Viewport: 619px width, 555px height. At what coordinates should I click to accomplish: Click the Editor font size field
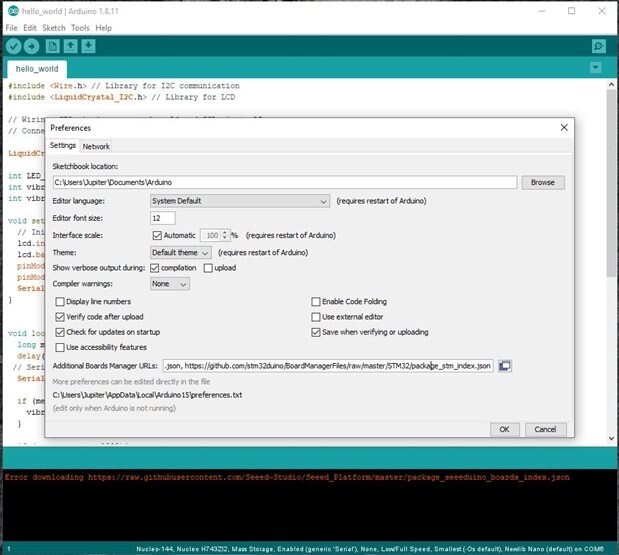163,218
